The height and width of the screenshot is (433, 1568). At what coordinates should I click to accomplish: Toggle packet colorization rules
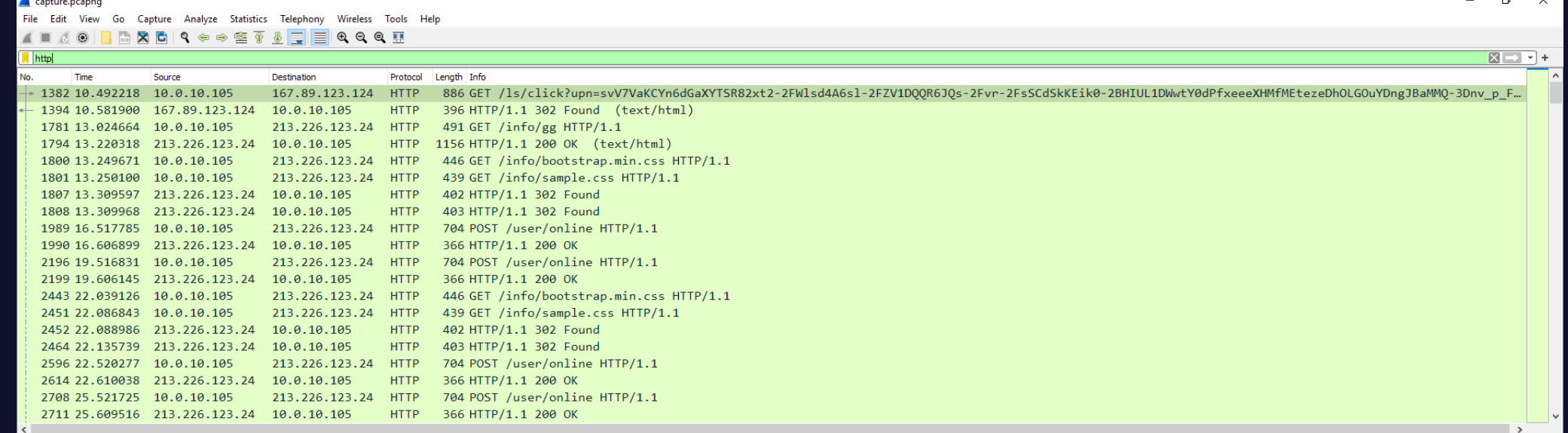pos(320,38)
